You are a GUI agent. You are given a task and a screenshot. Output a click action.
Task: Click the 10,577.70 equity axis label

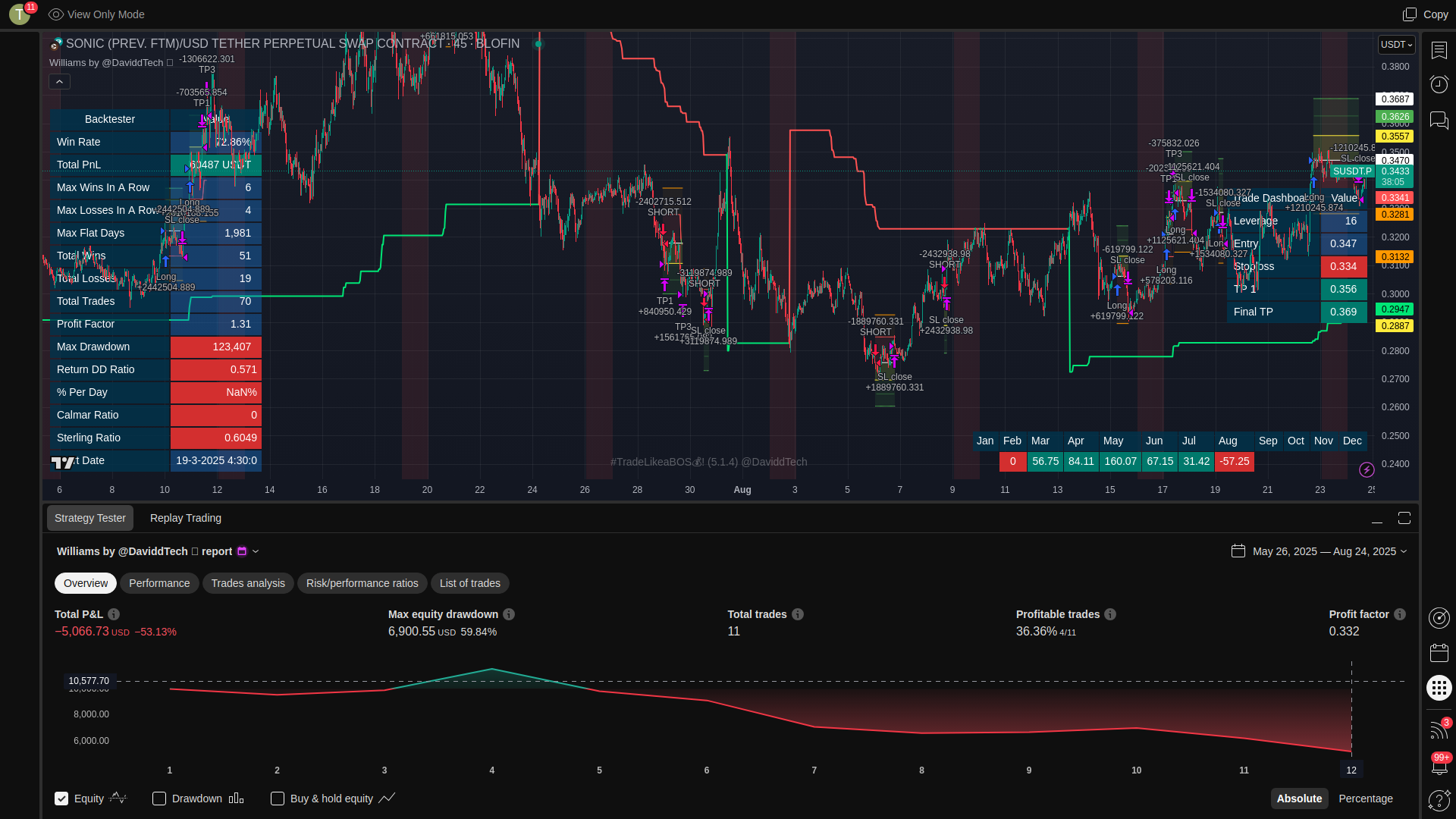tap(89, 681)
